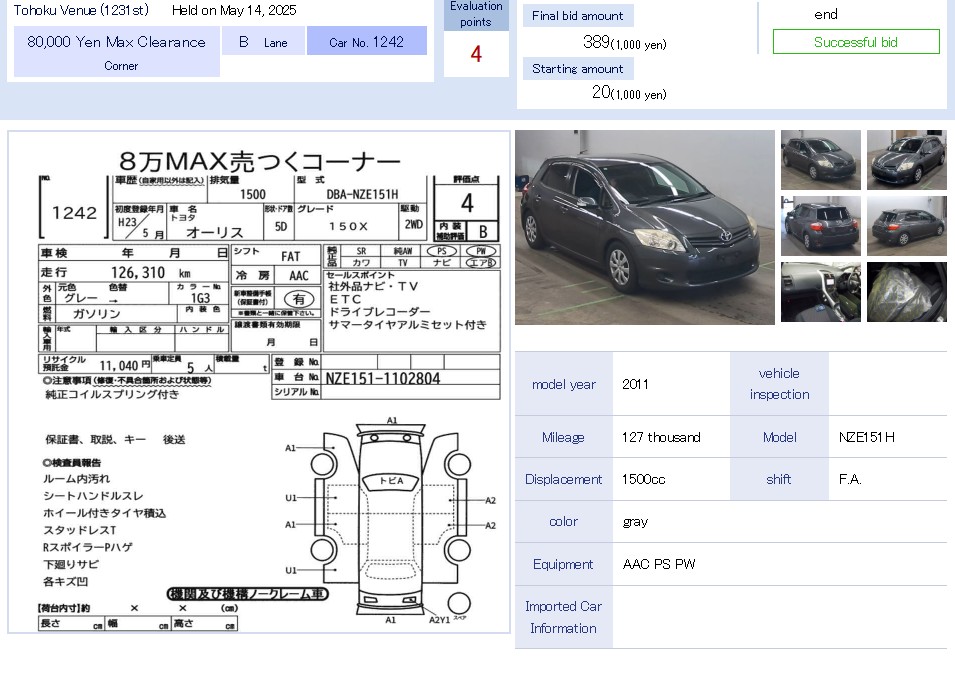
Task: Click the model year value 2011
Action: click(635, 384)
